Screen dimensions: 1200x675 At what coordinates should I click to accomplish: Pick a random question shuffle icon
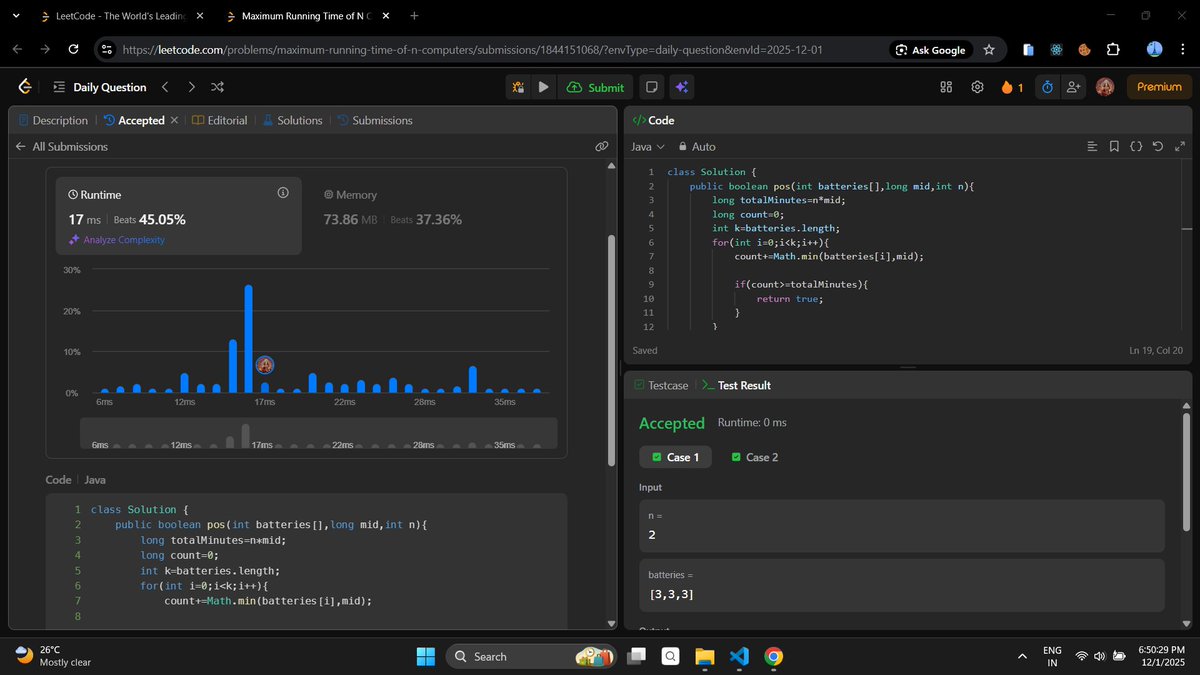pos(218,87)
